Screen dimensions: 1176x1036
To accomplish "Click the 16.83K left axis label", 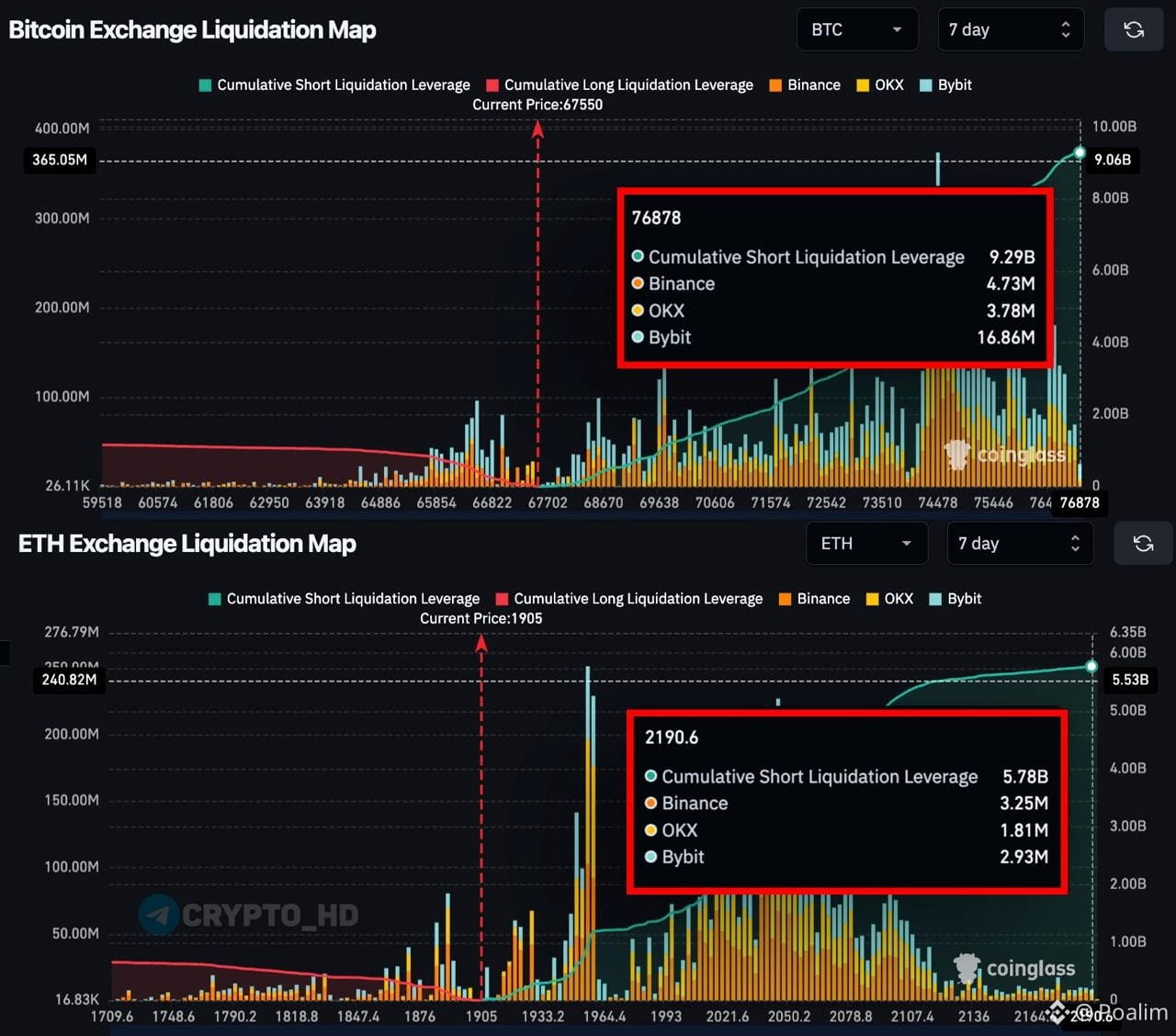I will [x=77, y=998].
